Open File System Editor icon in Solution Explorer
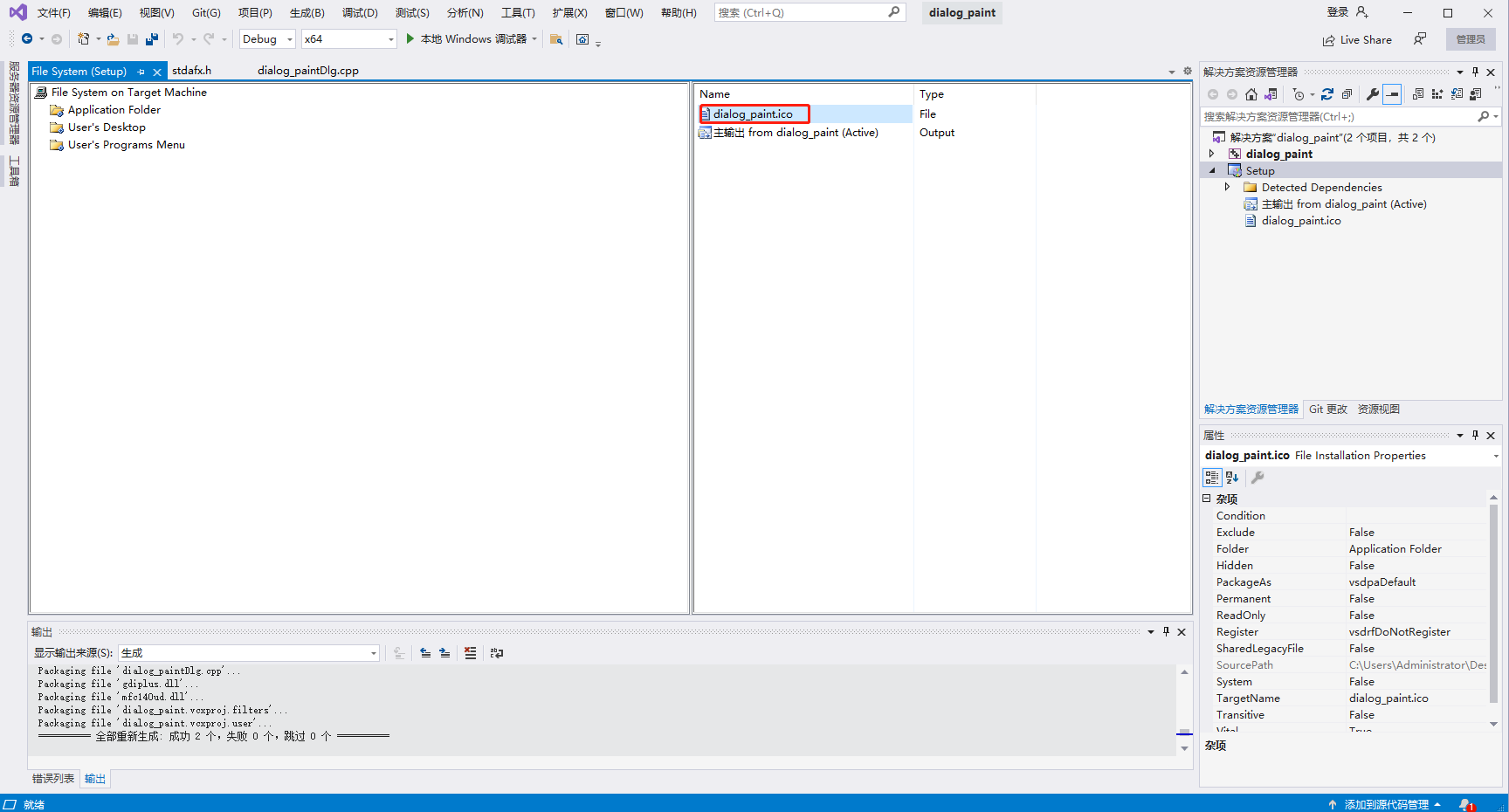The image size is (1509, 812). (x=1418, y=94)
